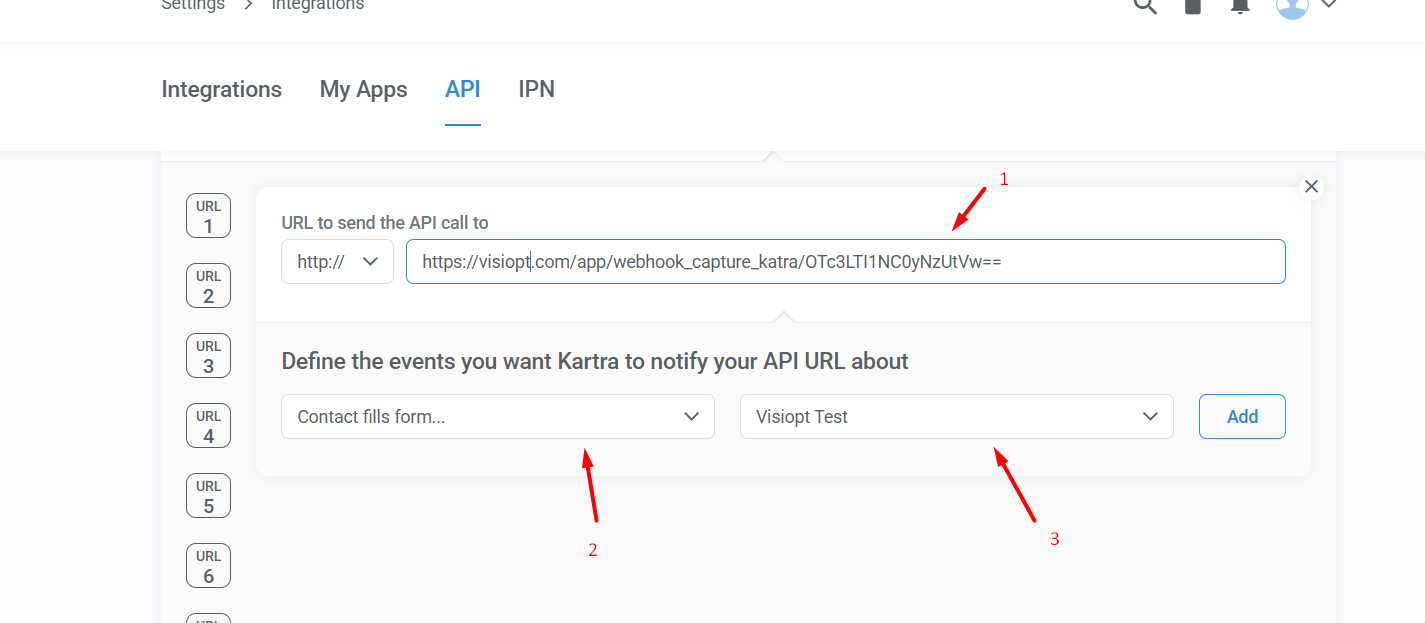Click the Integrations breadcrumb link

click(x=318, y=5)
